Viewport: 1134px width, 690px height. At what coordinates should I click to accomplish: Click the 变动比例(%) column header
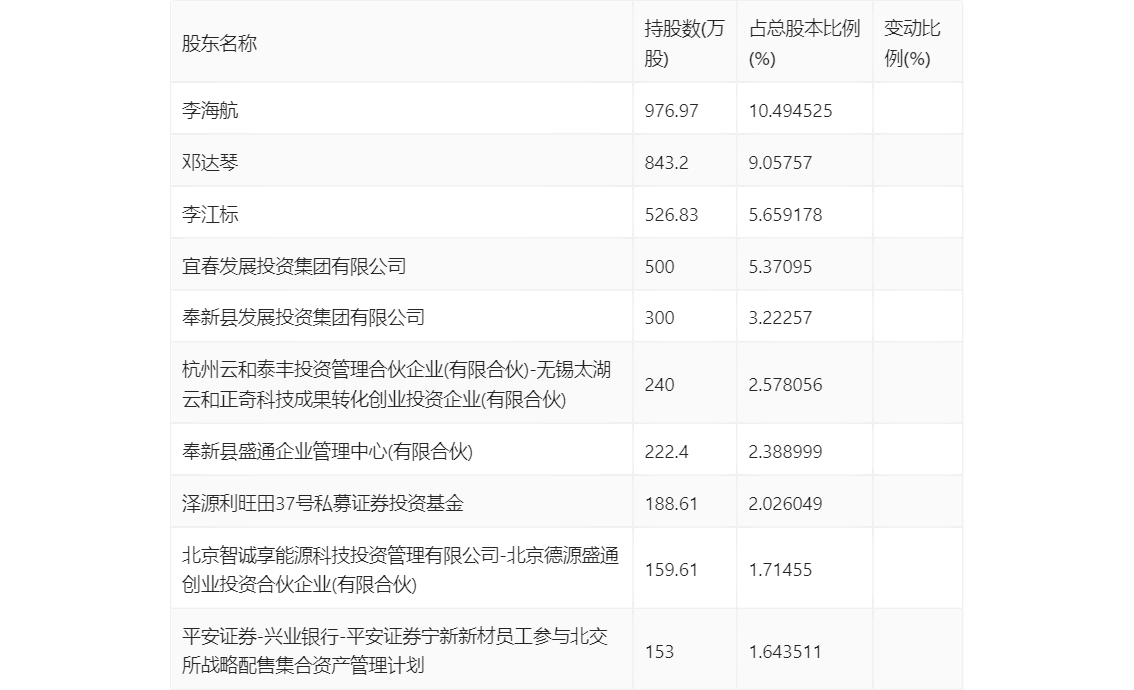click(912, 43)
